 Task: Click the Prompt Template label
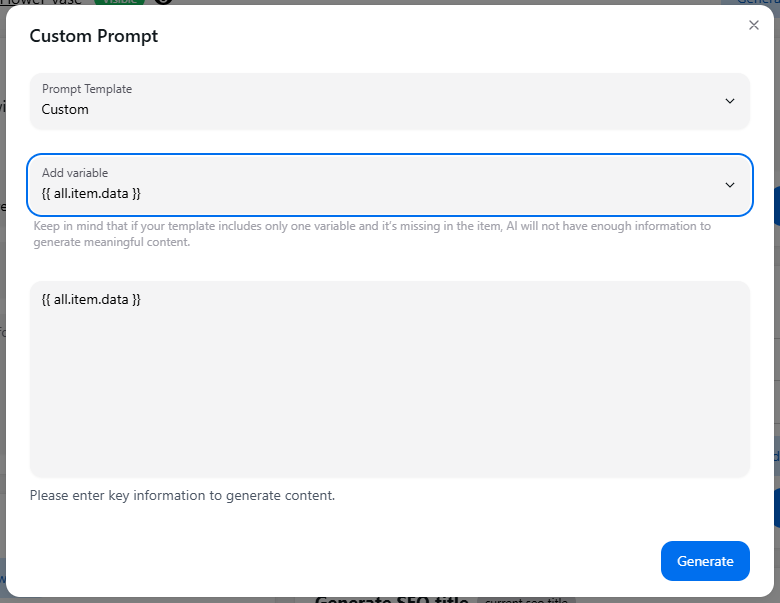coord(87,89)
